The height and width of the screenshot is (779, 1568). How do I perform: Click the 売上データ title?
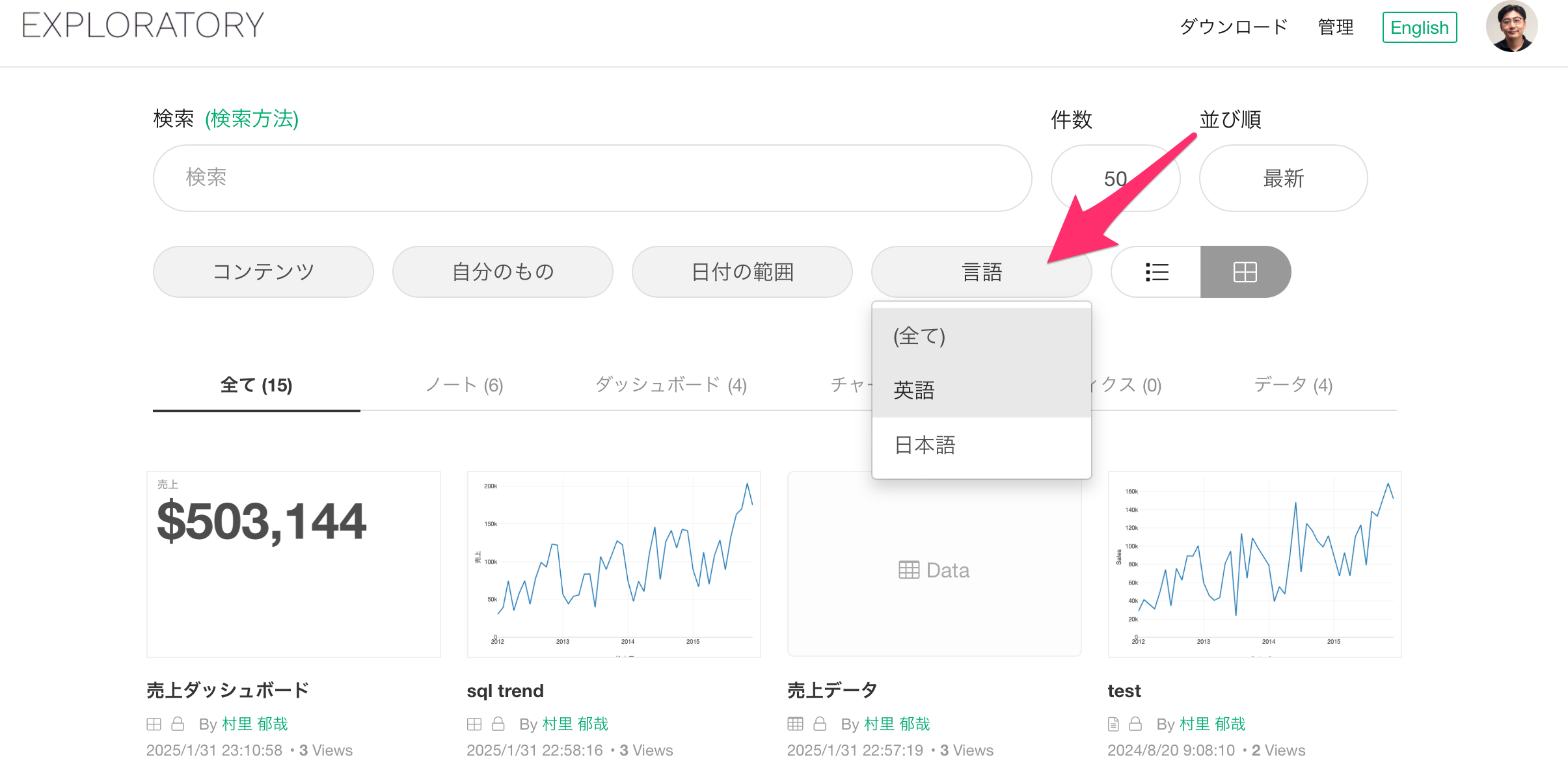click(832, 691)
